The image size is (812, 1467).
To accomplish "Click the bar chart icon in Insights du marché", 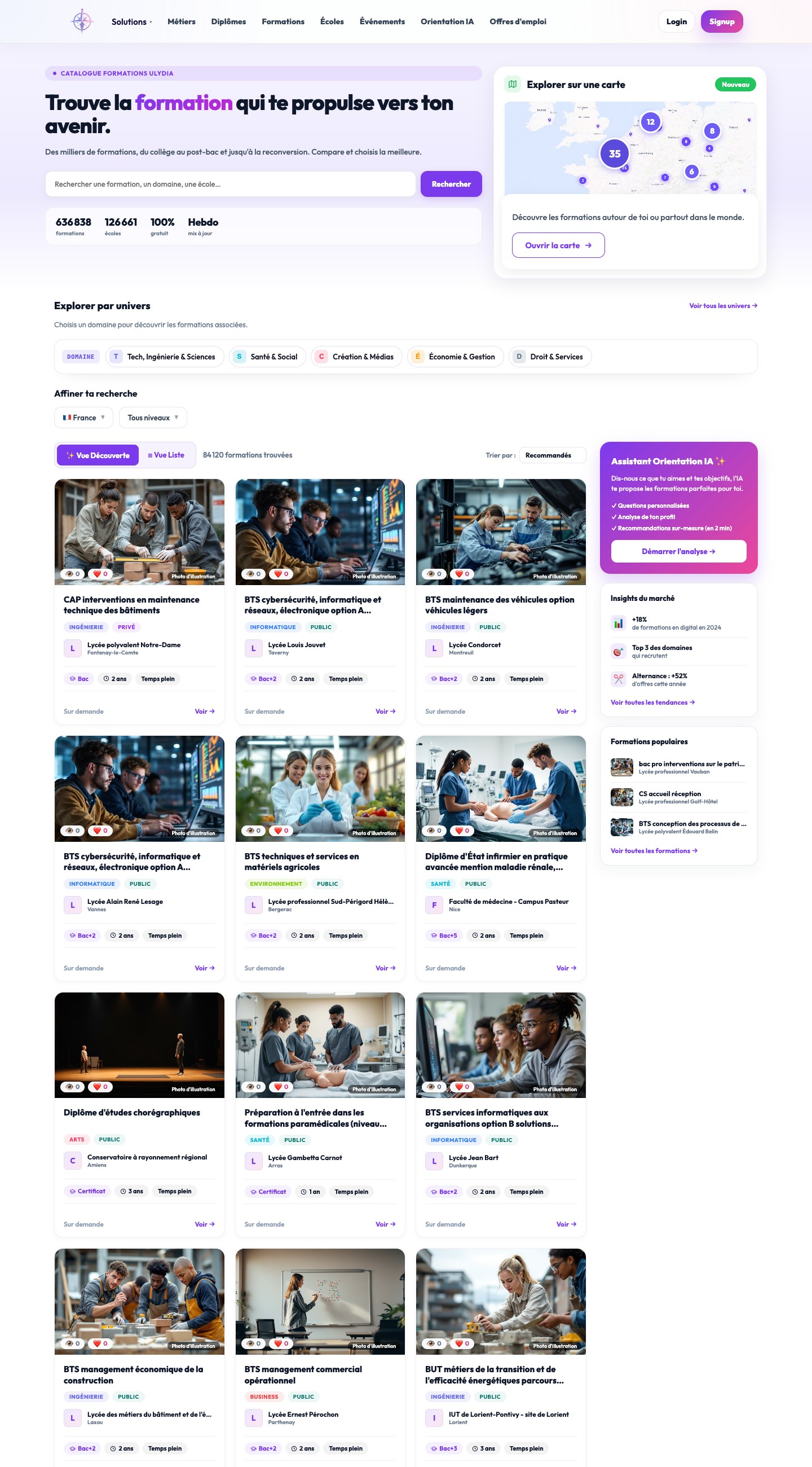I will [x=618, y=623].
